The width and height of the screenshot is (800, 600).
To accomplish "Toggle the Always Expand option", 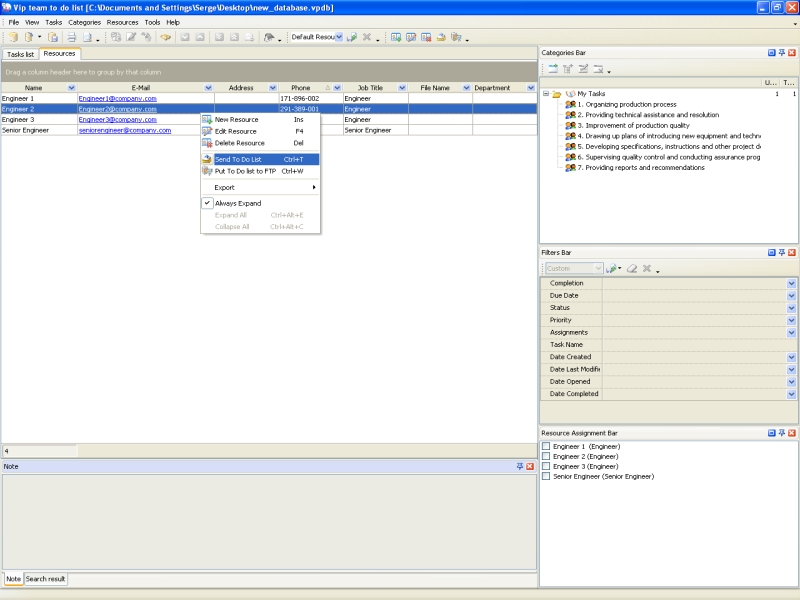I will tap(237, 203).
